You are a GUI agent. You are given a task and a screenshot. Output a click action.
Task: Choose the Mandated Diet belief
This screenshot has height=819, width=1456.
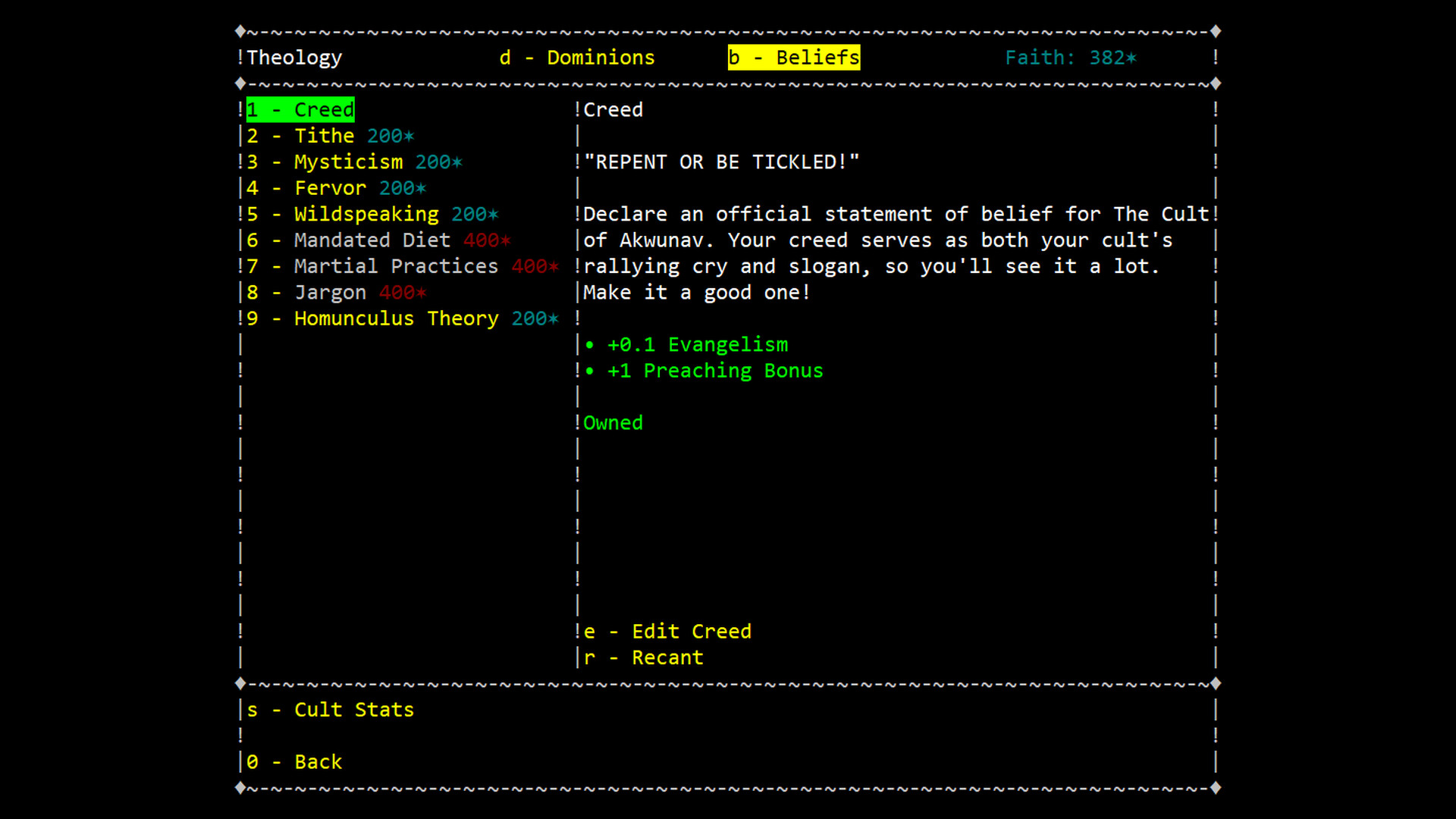[x=378, y=240]
